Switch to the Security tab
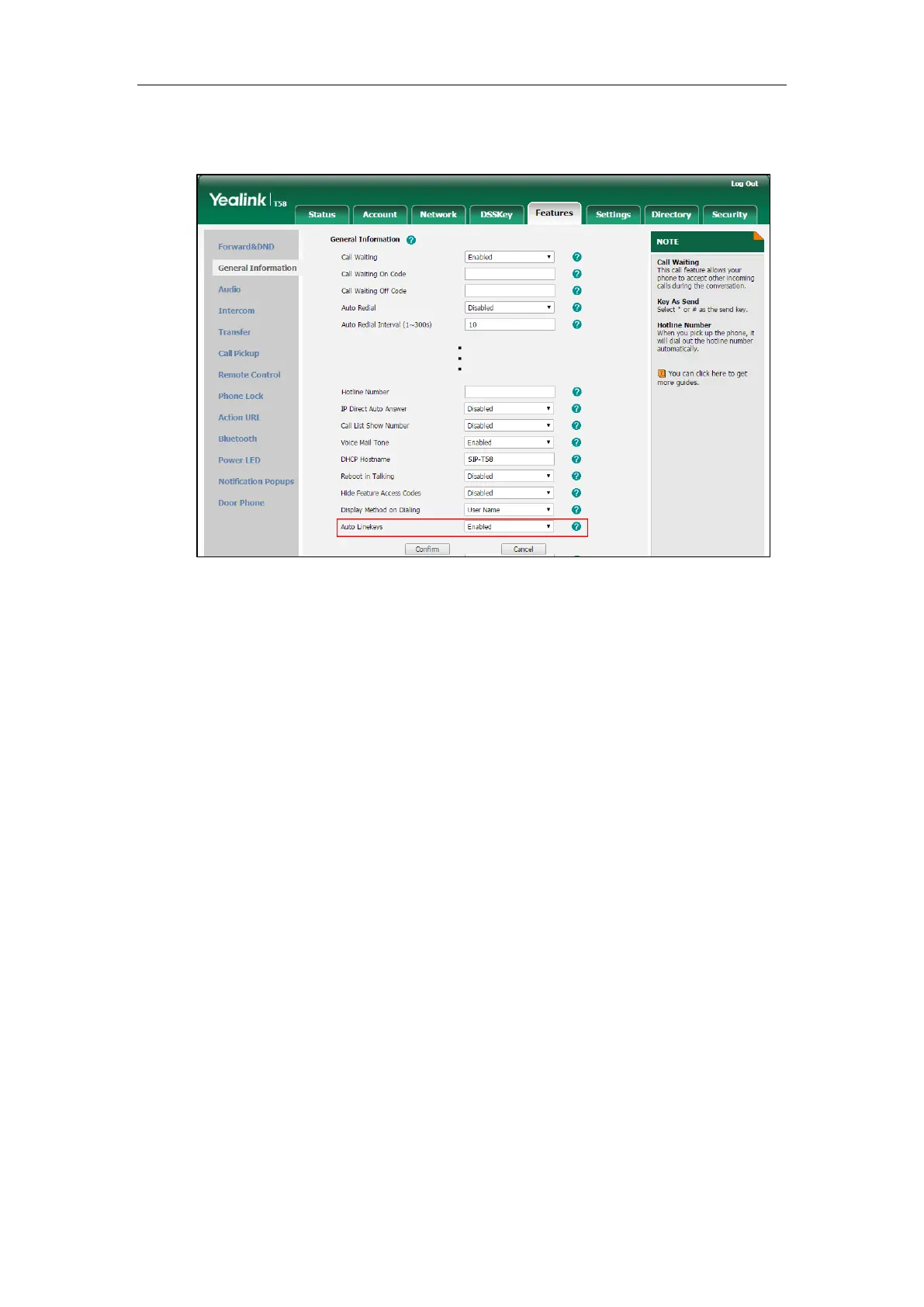Screen dimensions: 924x1307 point(729,215)
